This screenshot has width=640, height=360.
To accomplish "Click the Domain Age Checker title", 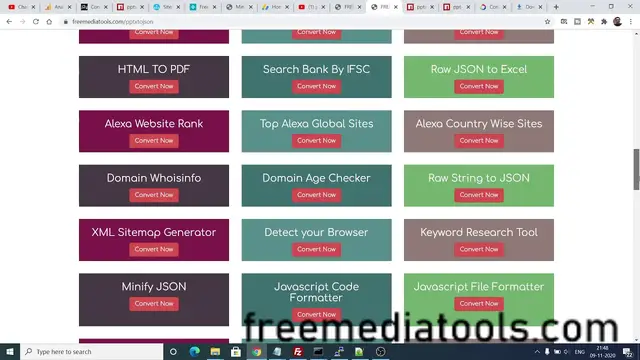I will click(x=316, y=178).
